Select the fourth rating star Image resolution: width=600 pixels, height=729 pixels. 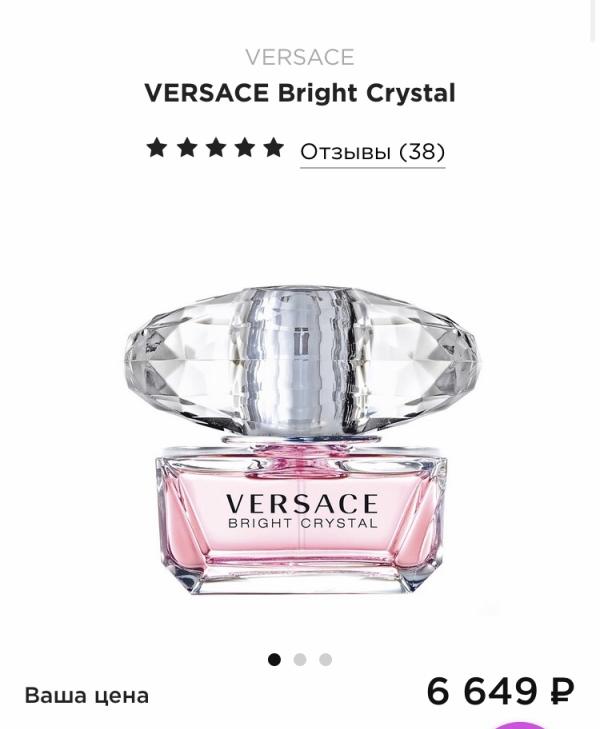coord(245,148)
